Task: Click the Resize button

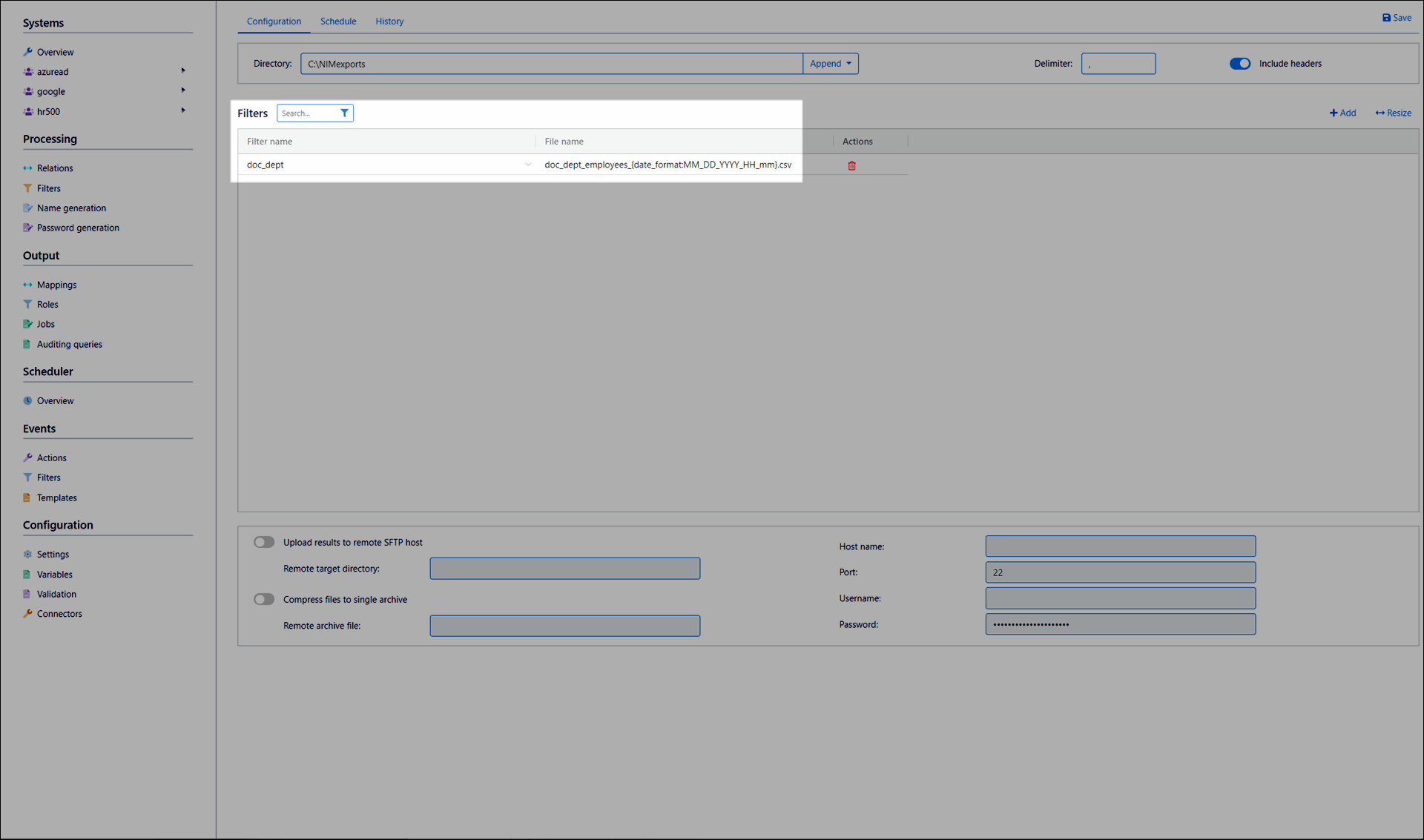Action: [1393, 113]
